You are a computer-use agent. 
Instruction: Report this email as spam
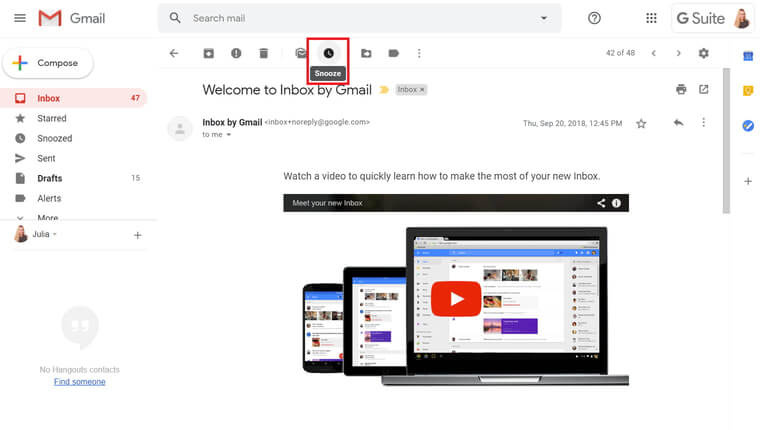point(236,53)
